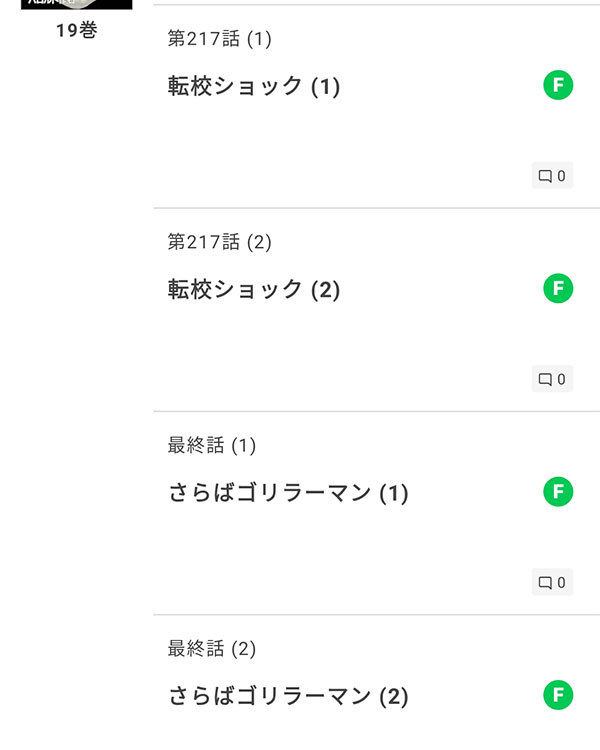Click comment count 0 under さらばゴリラーマン (1)
600x750 pixels.
[561, 583]
